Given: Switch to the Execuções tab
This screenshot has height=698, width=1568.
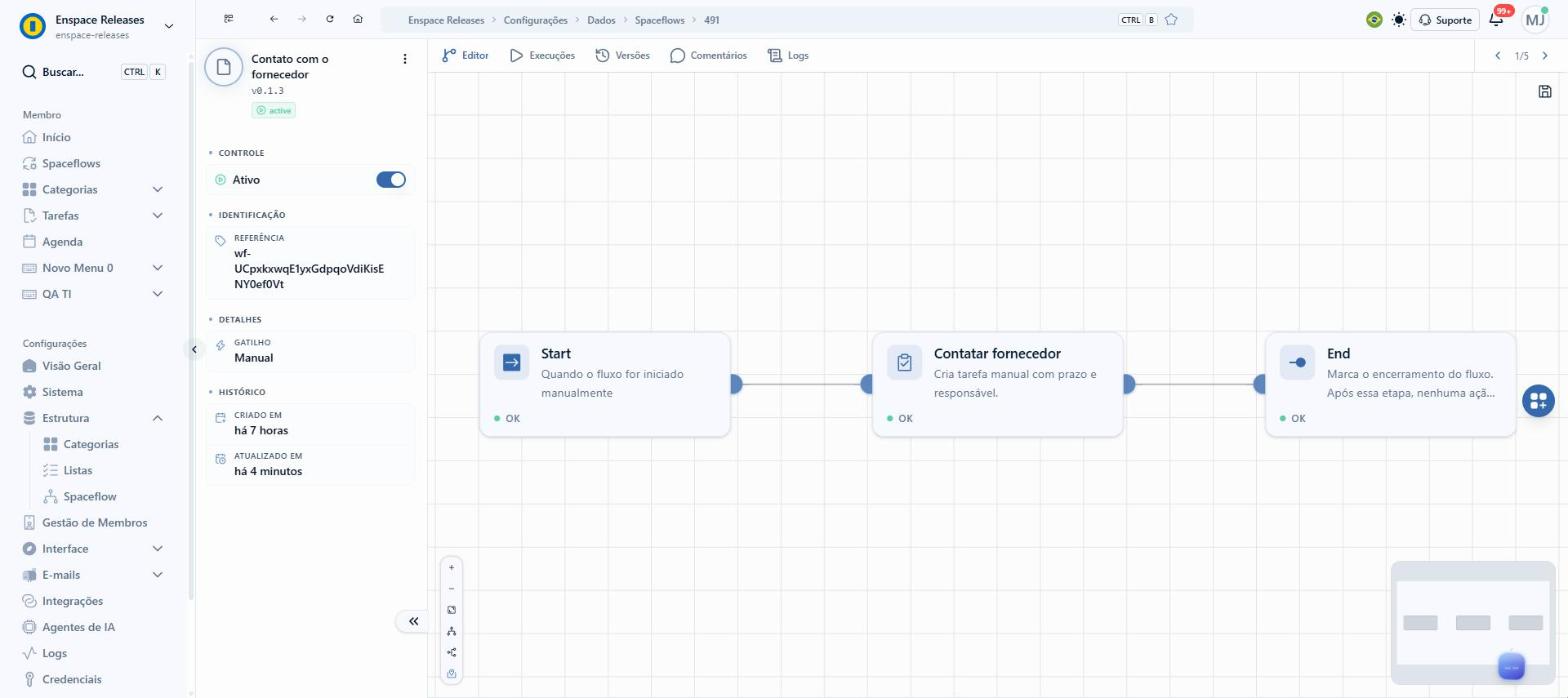Looking at the screenshot, I should point(542,56).
